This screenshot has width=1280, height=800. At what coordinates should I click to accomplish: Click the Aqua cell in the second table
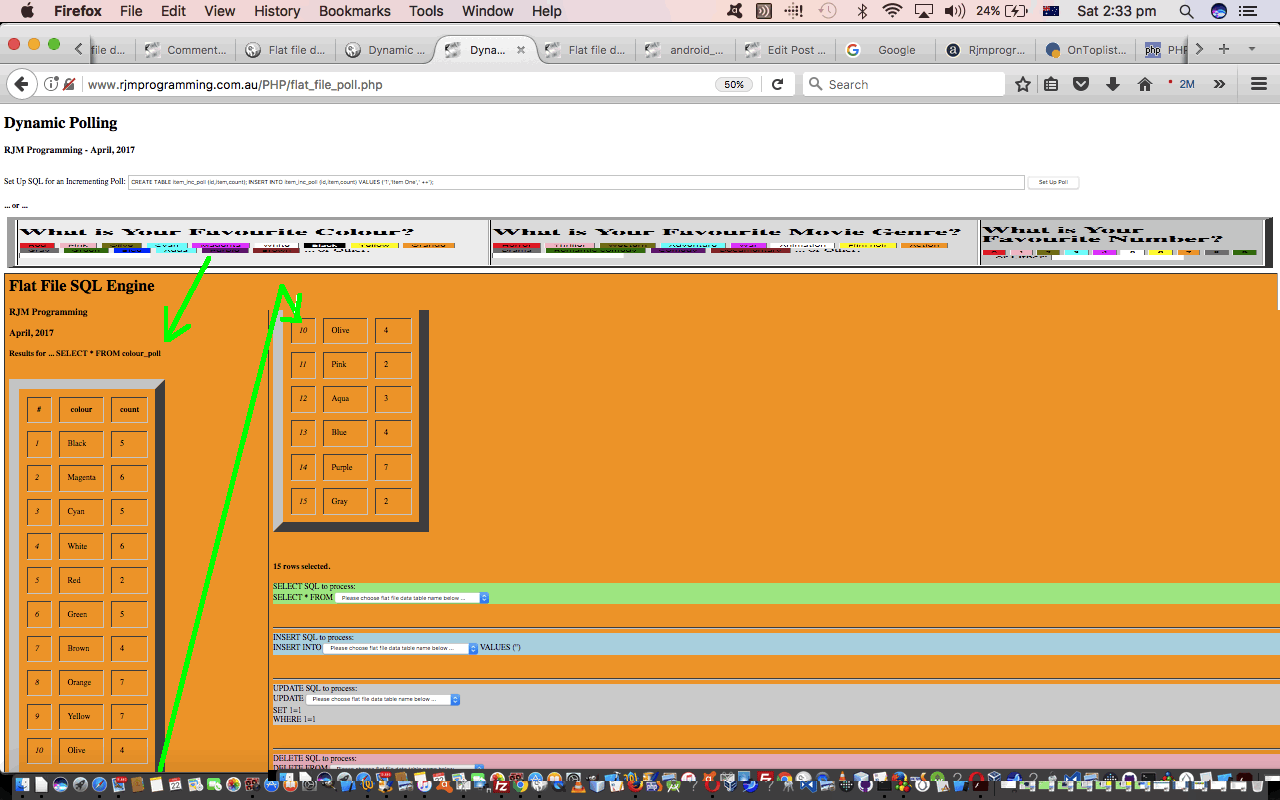click(x=345, y=399)
